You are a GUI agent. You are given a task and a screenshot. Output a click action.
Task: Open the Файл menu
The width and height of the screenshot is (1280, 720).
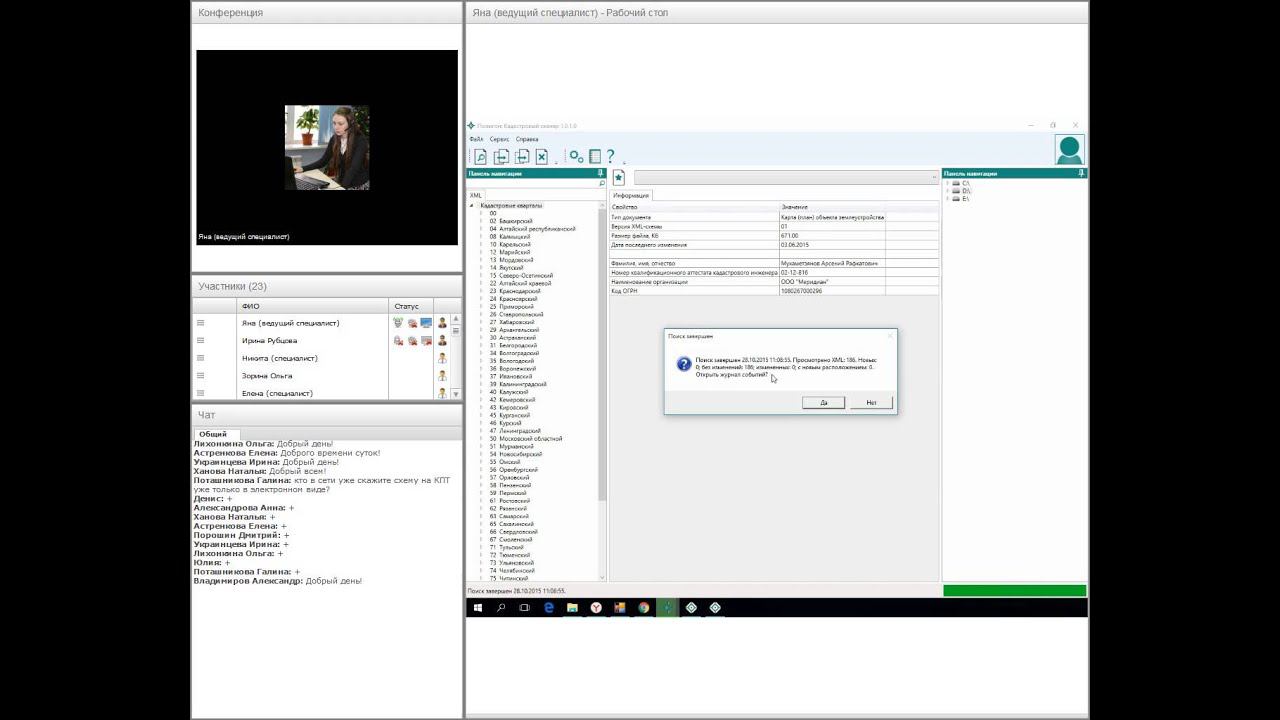(476, 139)
